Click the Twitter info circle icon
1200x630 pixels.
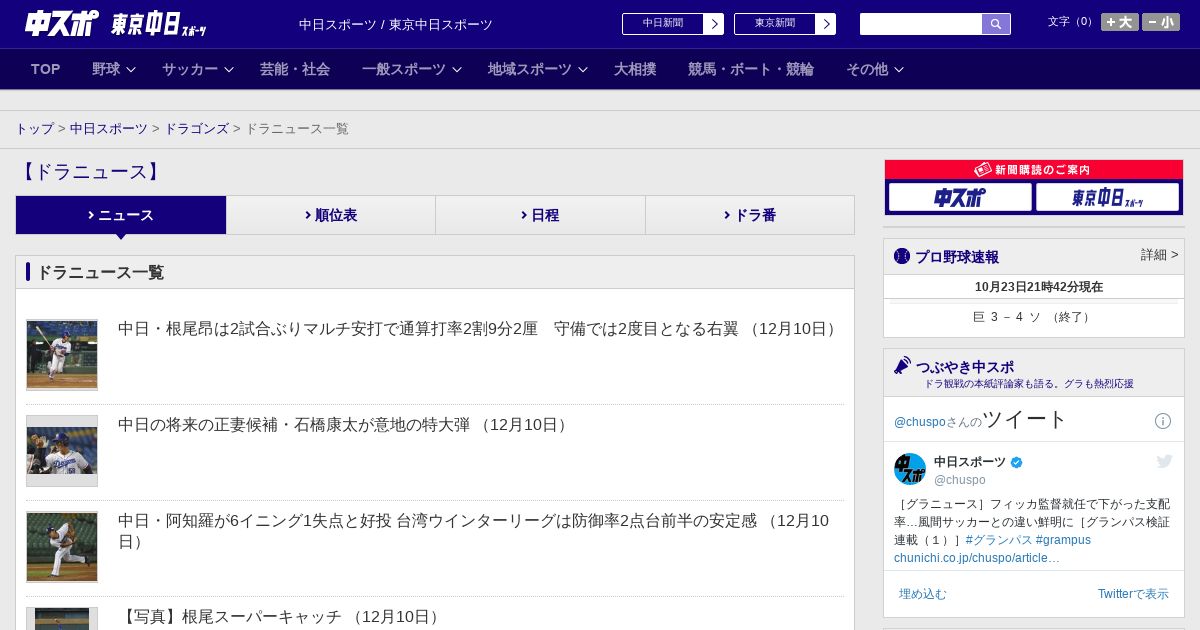coord(1163,421)
